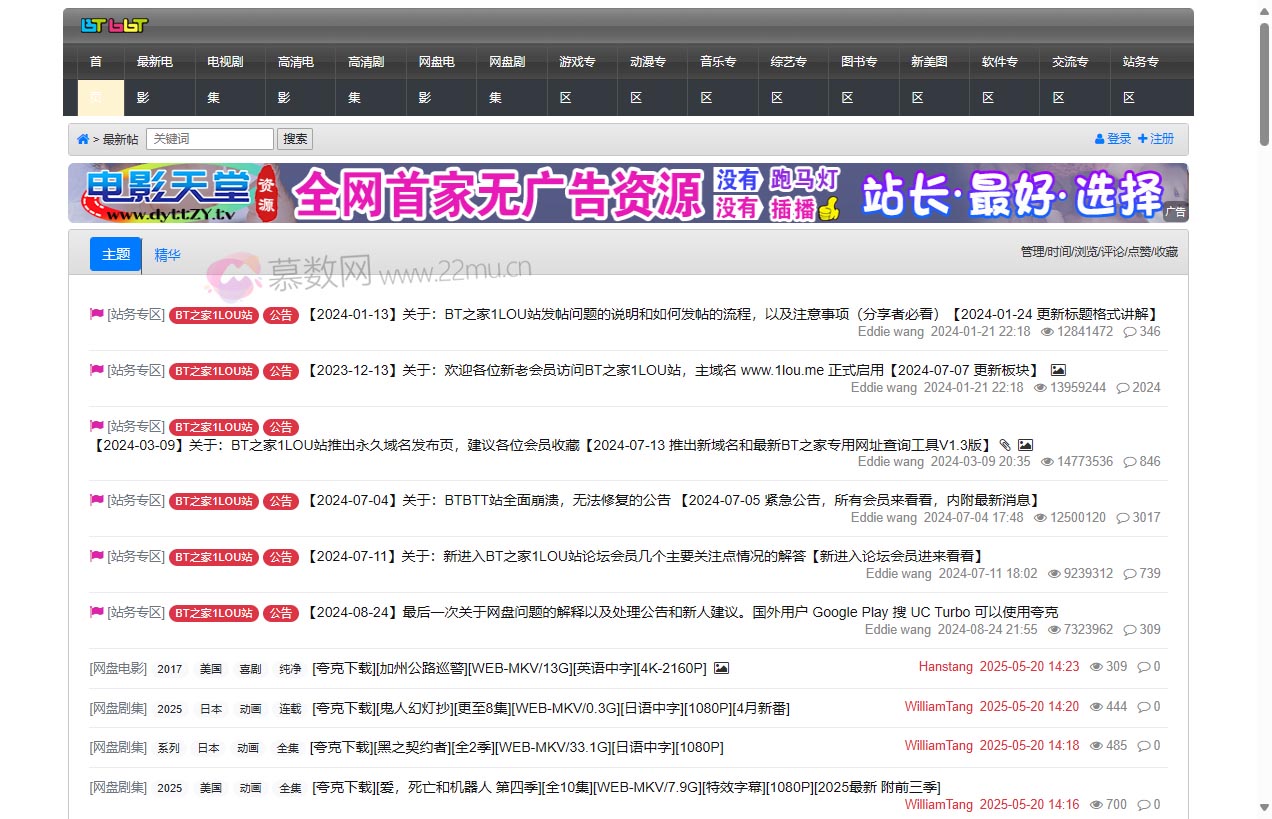1272x819 pixels.
Task: Click the paperclip attachment icon on the 2024-03-09 announcement
Action: coord(1004,444)
